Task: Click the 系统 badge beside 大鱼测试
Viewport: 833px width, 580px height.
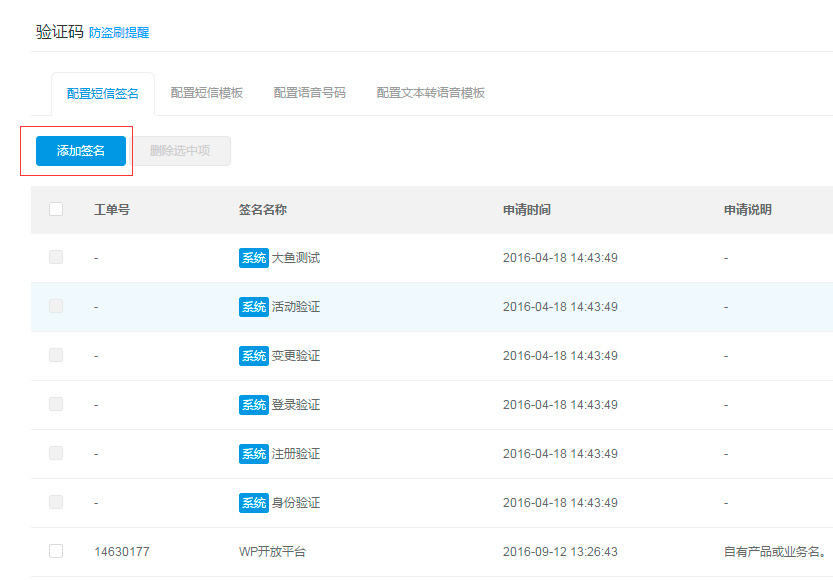Action: pos(254,258)
